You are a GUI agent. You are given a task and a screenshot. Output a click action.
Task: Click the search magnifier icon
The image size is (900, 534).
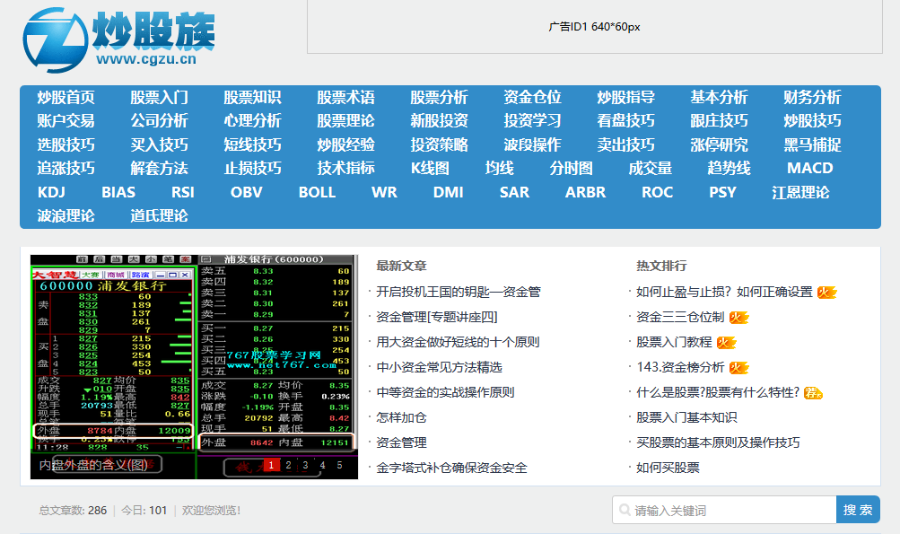(x=624, y=509)
